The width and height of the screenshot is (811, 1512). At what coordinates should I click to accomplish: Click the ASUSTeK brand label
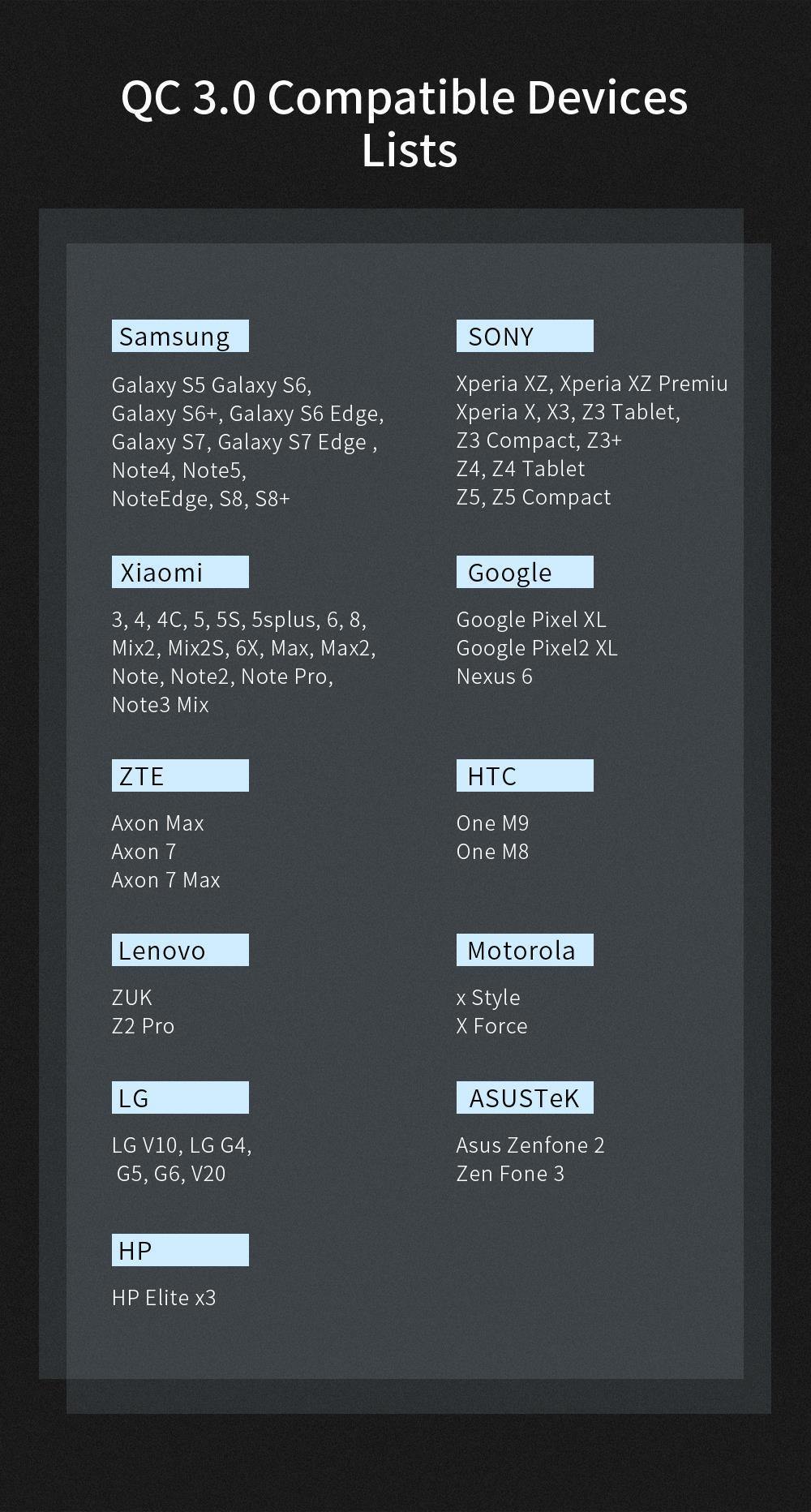(x=524, y=1097)
